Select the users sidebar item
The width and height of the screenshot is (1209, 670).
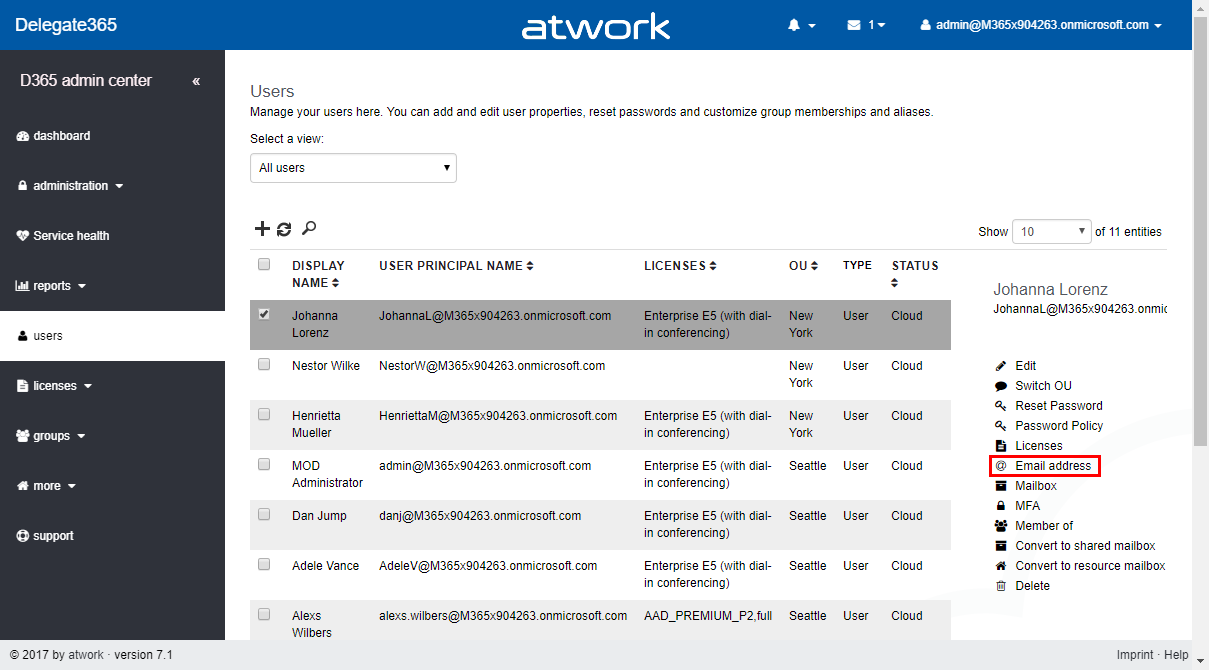pos(112,336)
